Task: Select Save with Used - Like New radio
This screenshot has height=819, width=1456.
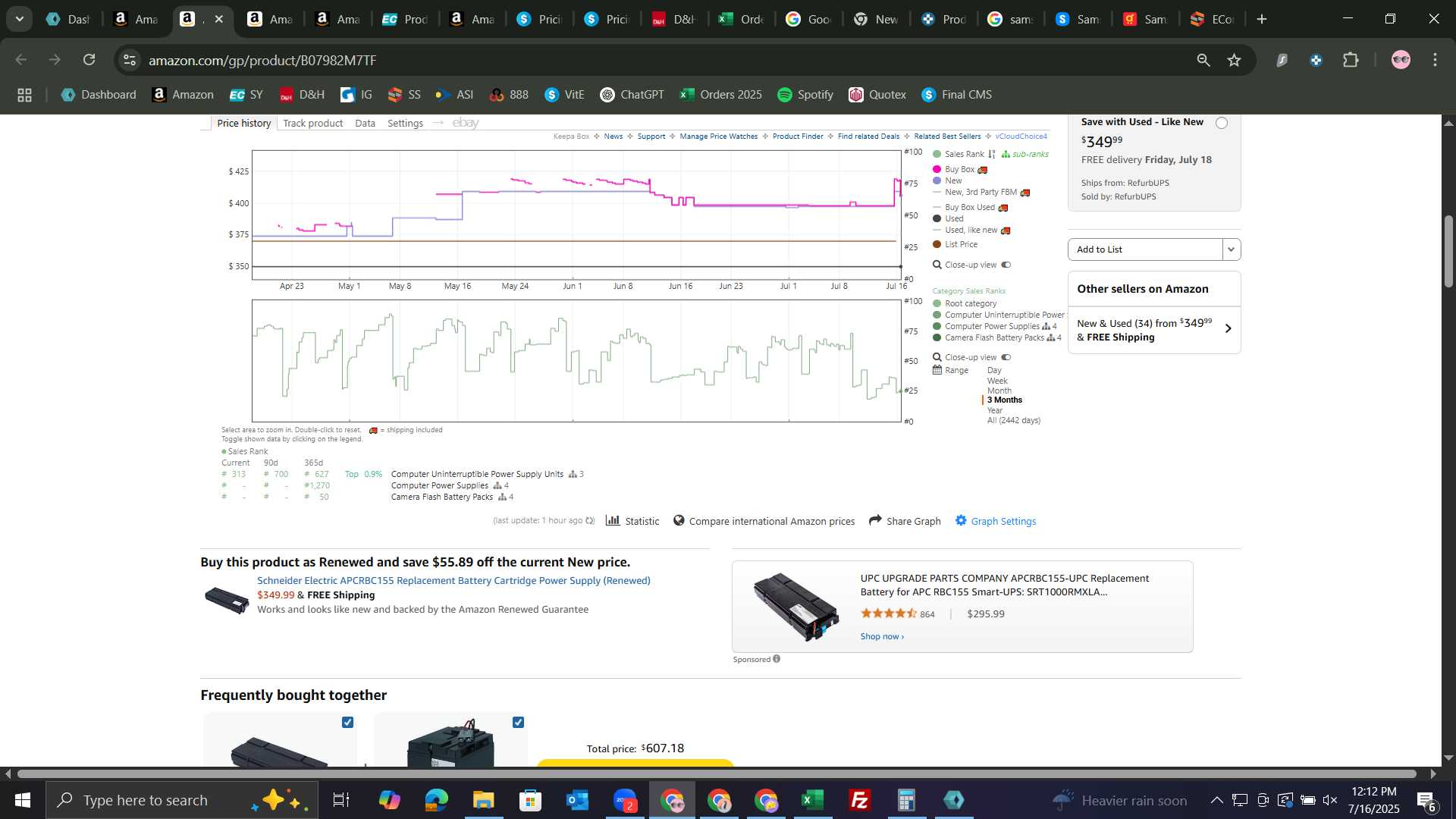Action: coord(1221,123)
